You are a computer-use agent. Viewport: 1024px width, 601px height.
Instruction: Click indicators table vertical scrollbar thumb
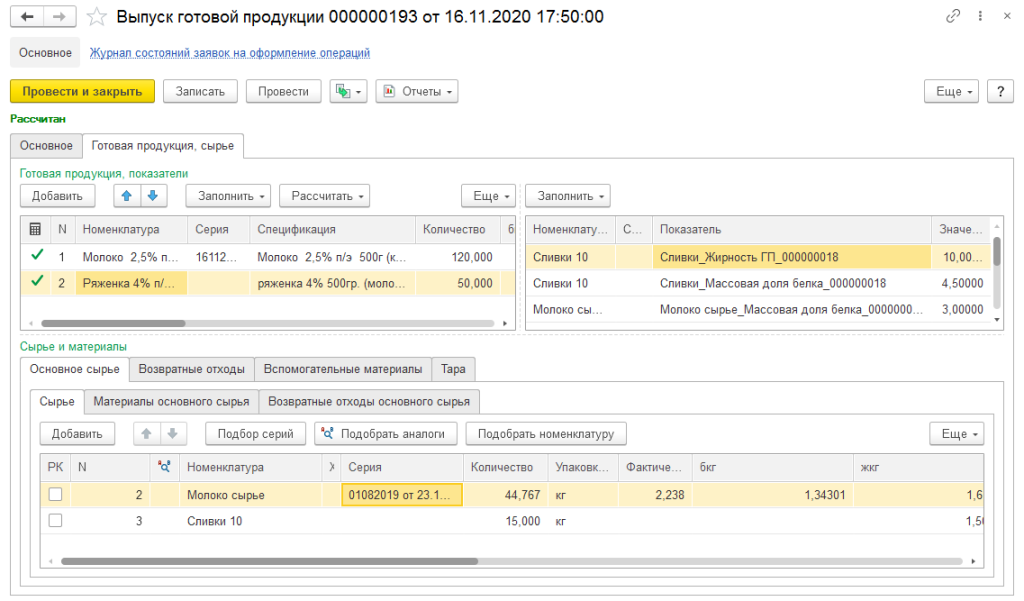[997, 252]
